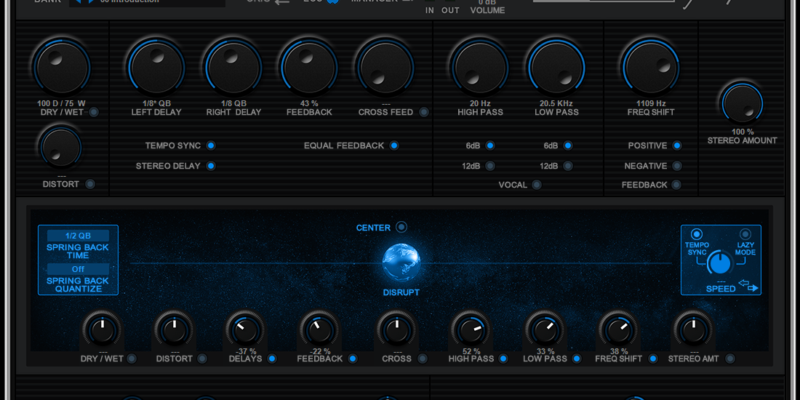Click the Disrupt Delays mini knob at -37 %
Screen dimensions: 800x400
coord(245,330)
